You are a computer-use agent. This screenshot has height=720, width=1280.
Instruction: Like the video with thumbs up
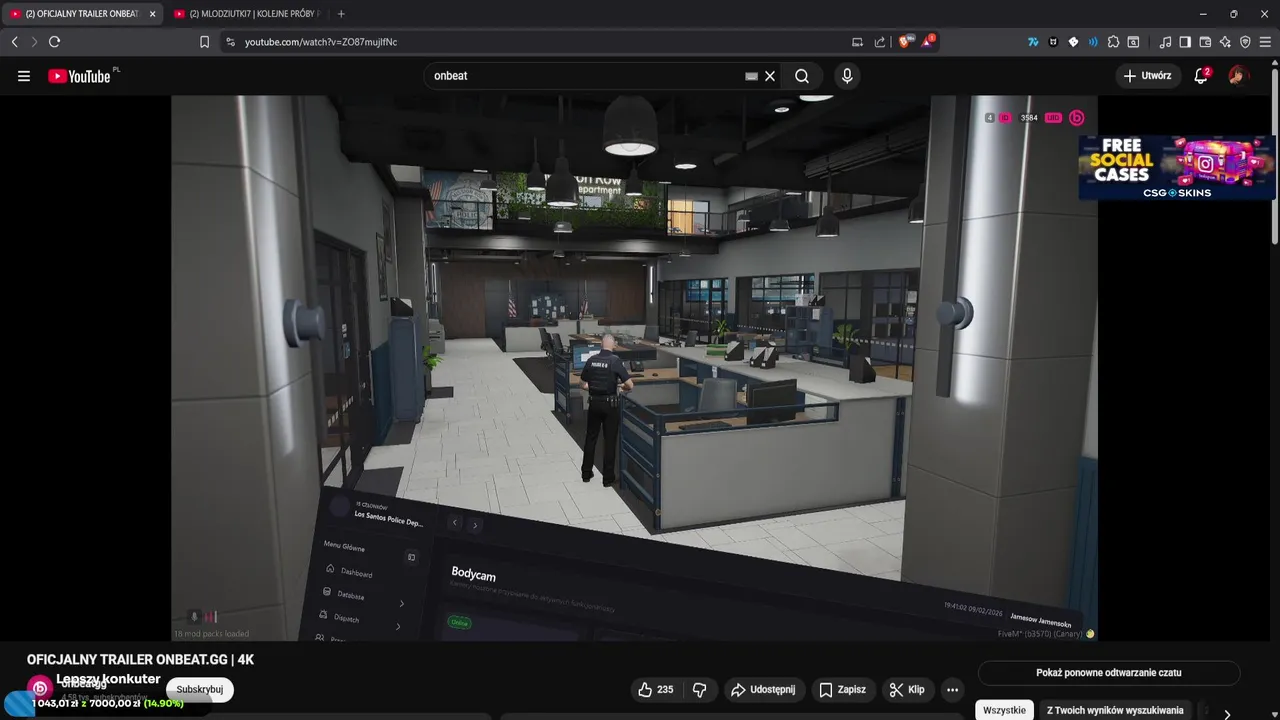pos(655,689)
